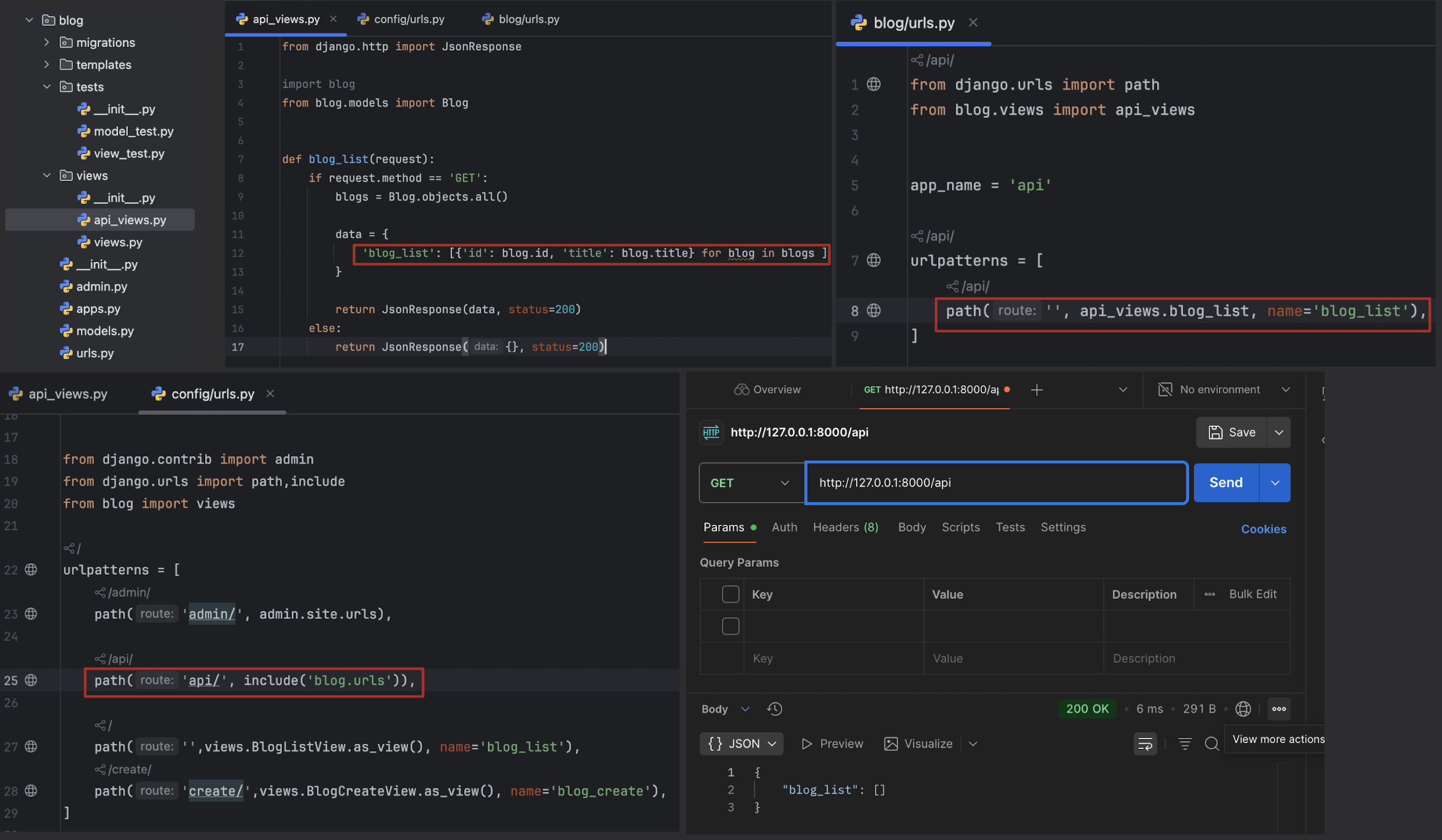This screenshot has height=840, width=1442.
Task: Click the No environment icon
Action: [1165, 390]
